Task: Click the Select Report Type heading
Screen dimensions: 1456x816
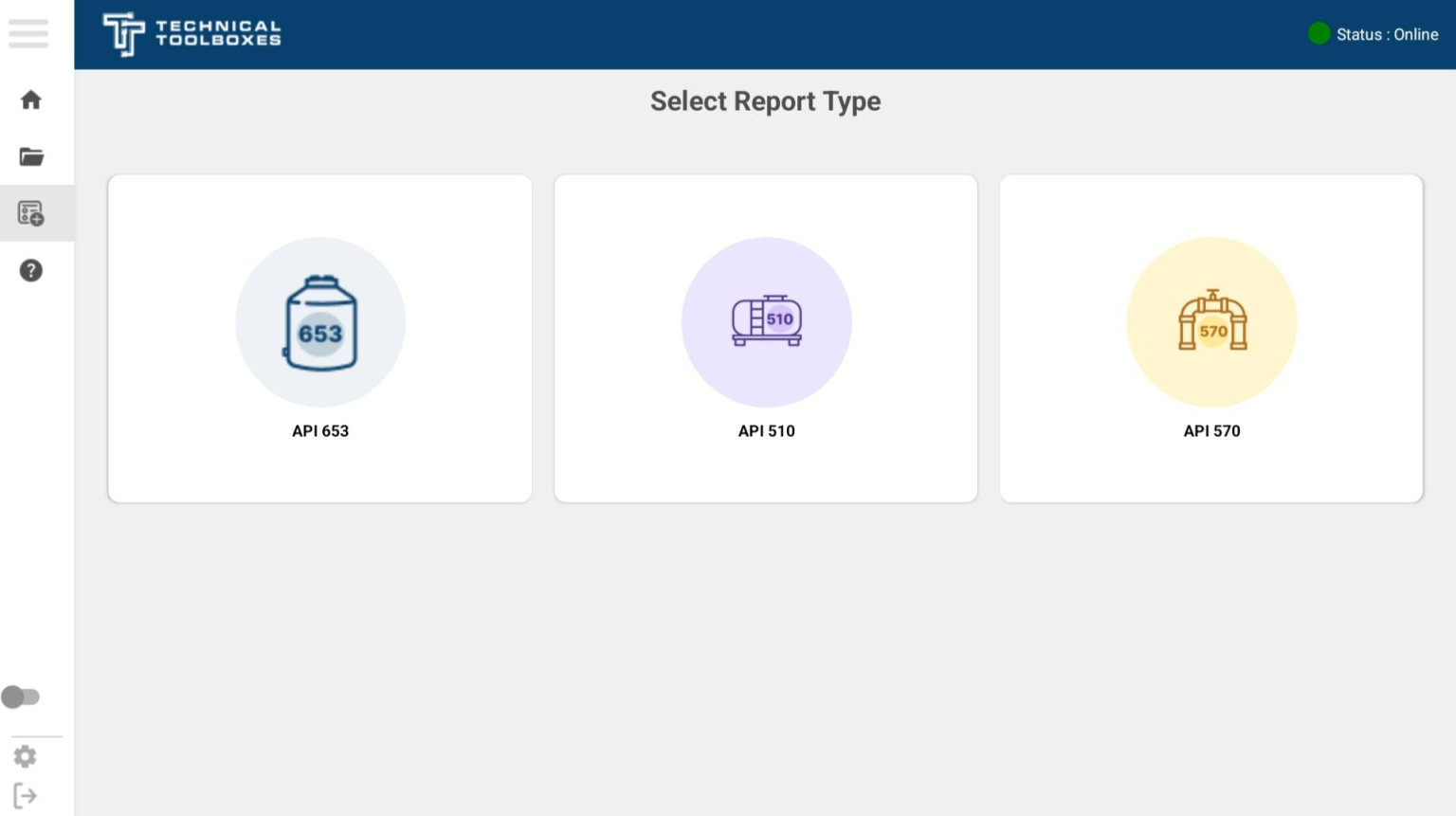Action: click(764, 100)
